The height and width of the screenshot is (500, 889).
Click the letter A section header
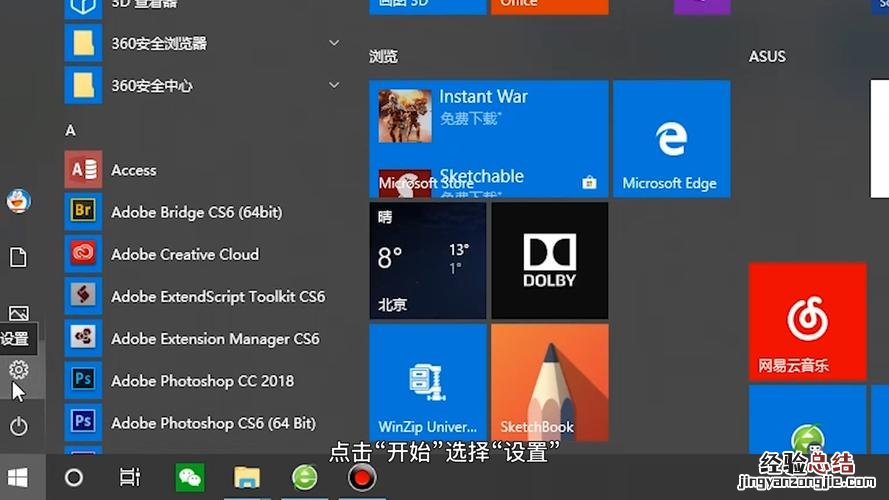(x=71, y=130)
